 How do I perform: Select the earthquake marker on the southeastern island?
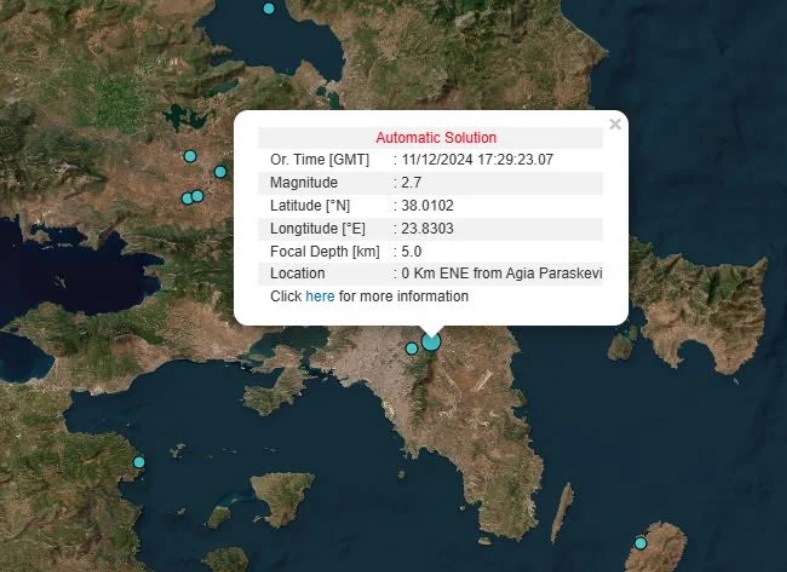click(641, 543)
